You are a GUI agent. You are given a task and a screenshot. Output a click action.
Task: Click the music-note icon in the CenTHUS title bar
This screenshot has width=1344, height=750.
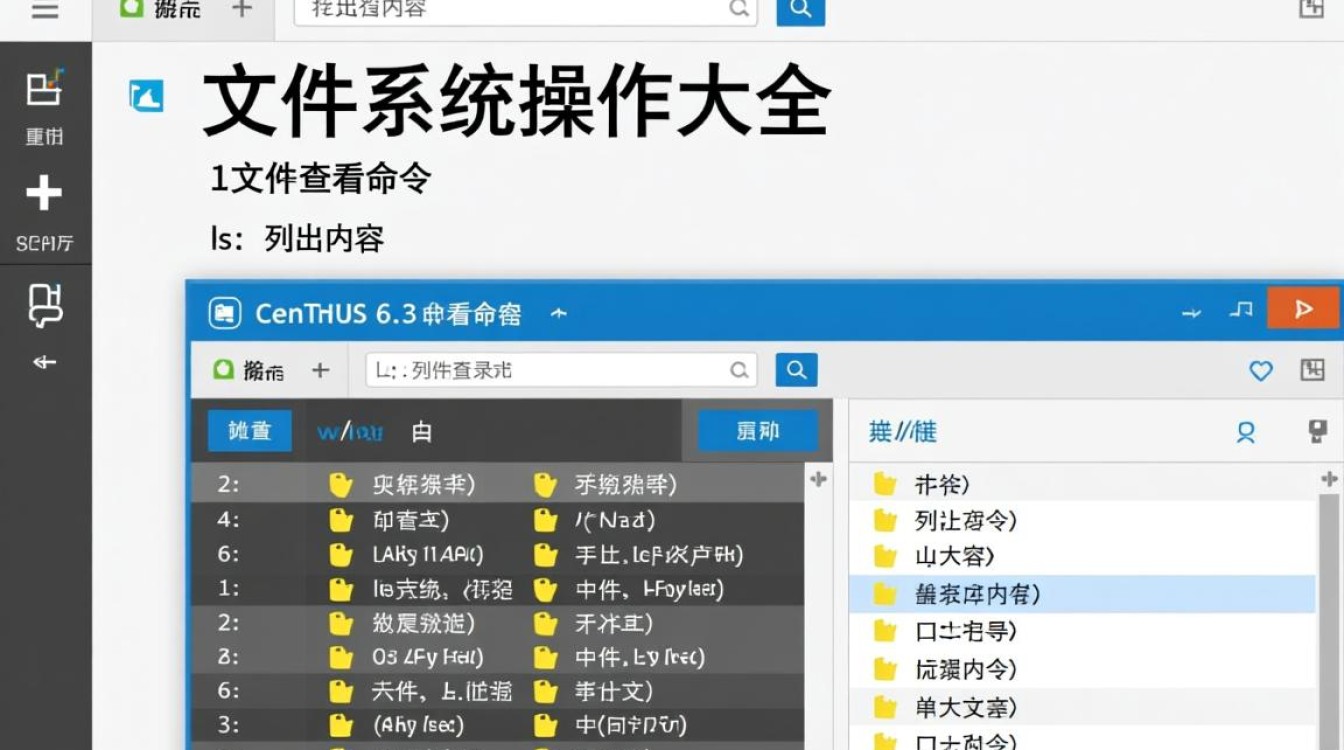tap(1241, 310)
